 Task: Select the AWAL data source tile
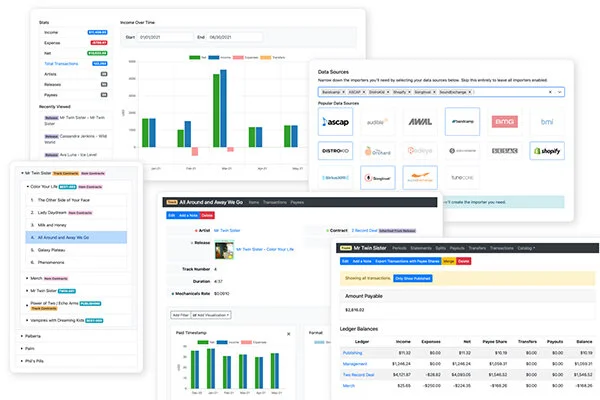click(420, 122)
